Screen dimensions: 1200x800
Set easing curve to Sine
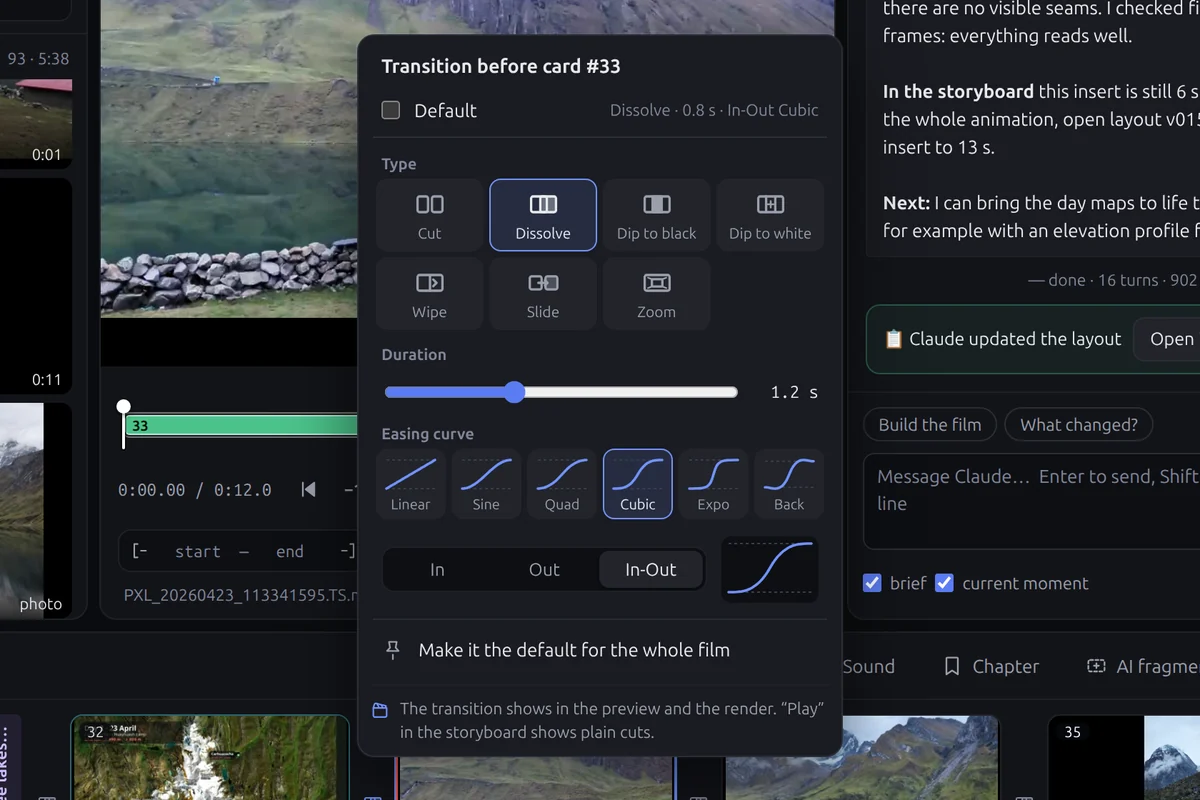(x=486, y=484)
